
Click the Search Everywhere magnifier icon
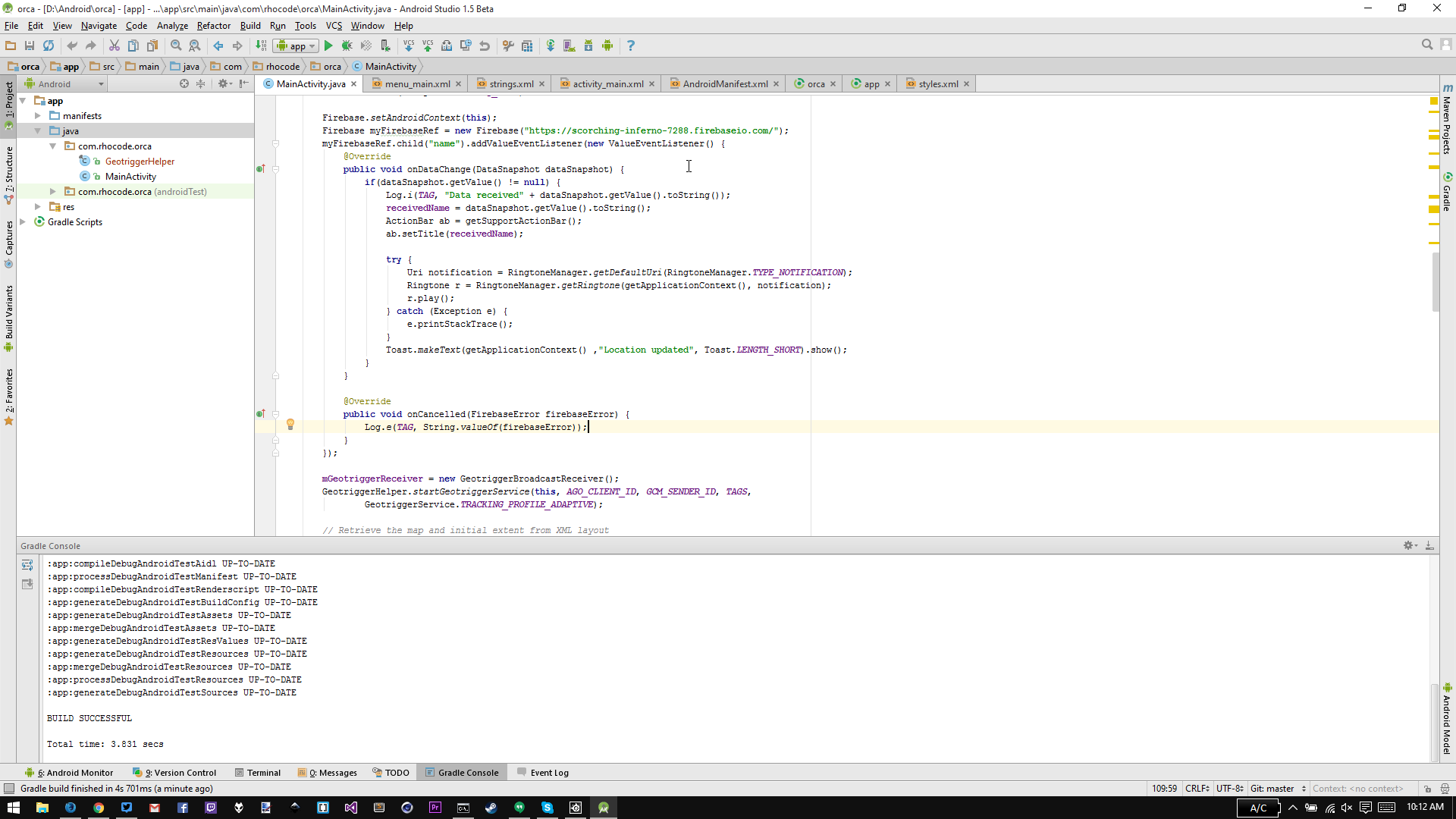(1426, 45)
